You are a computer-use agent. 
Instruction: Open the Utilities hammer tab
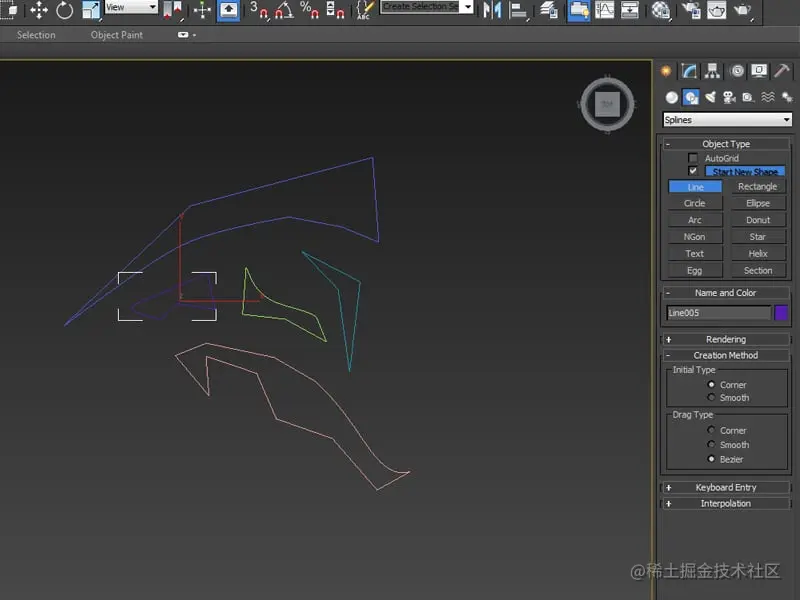pos(783,71)
